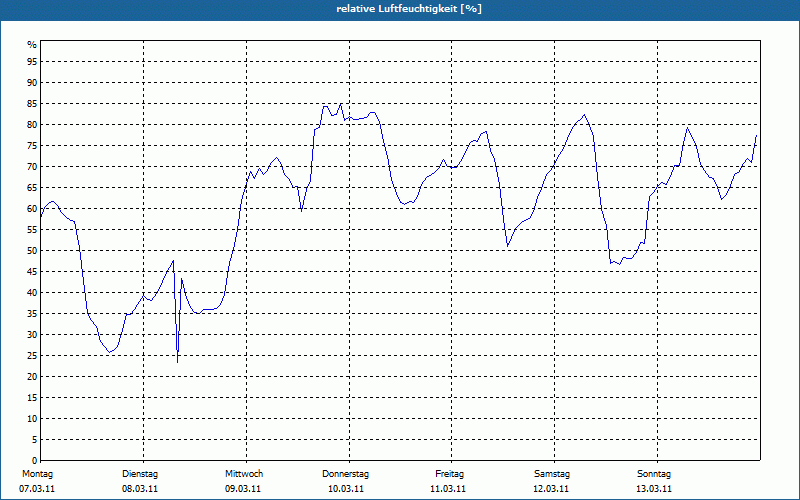The width and height of the screenshot is (800, 500).
Task: Click the y-axis value '75'
Action: coord(32,146)
